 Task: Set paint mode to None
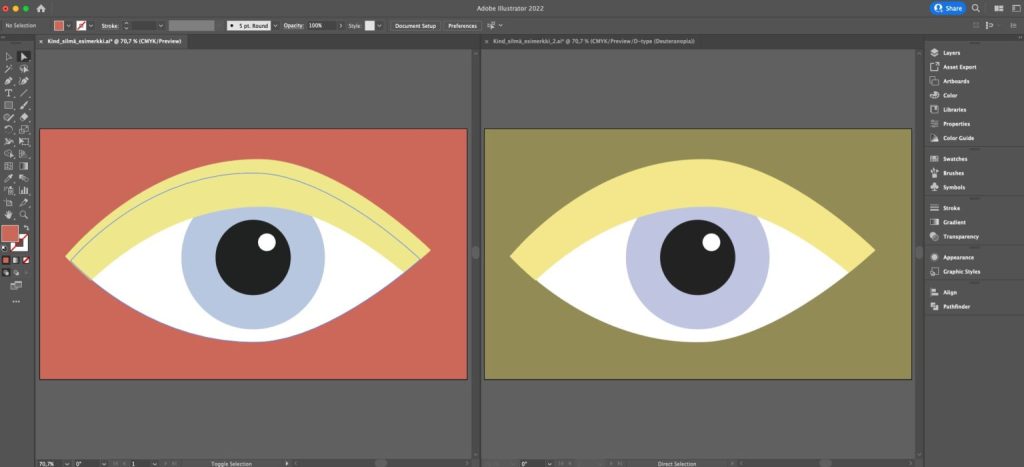click(25, 259)
